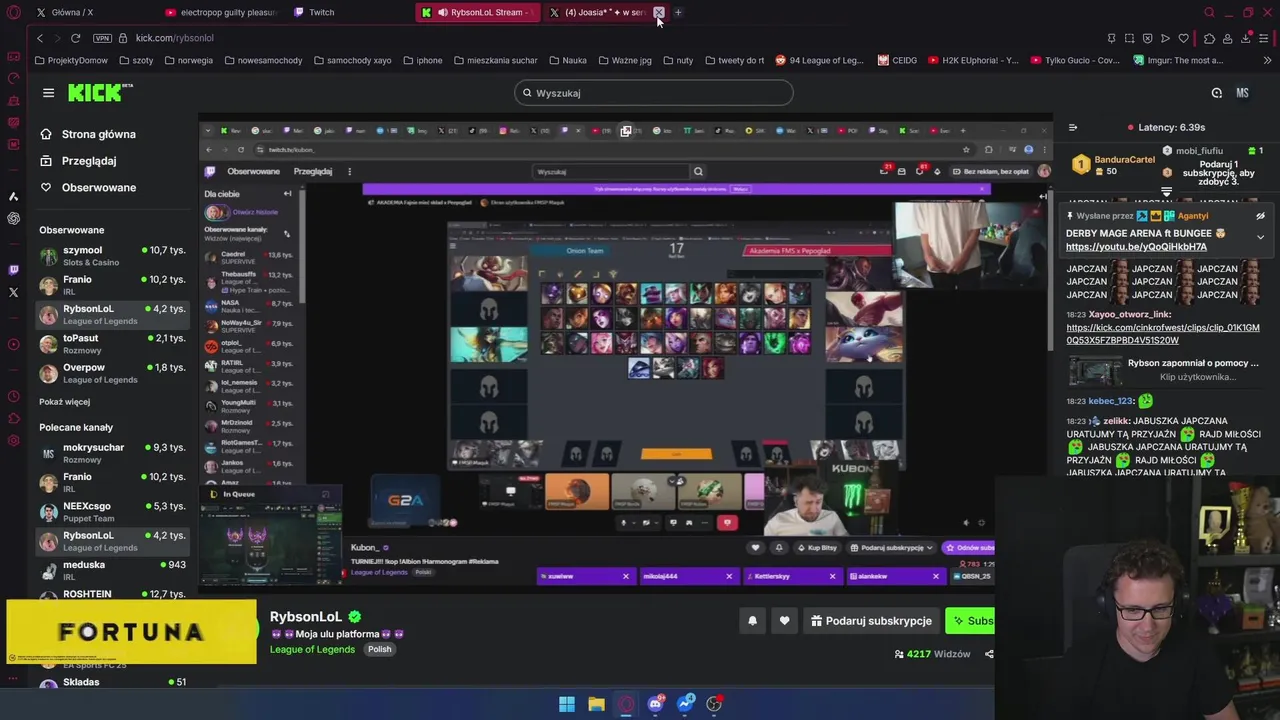Click the Fortuna ad banner
The height and width of the screenshot is (720, 1280).
(131, 632)
